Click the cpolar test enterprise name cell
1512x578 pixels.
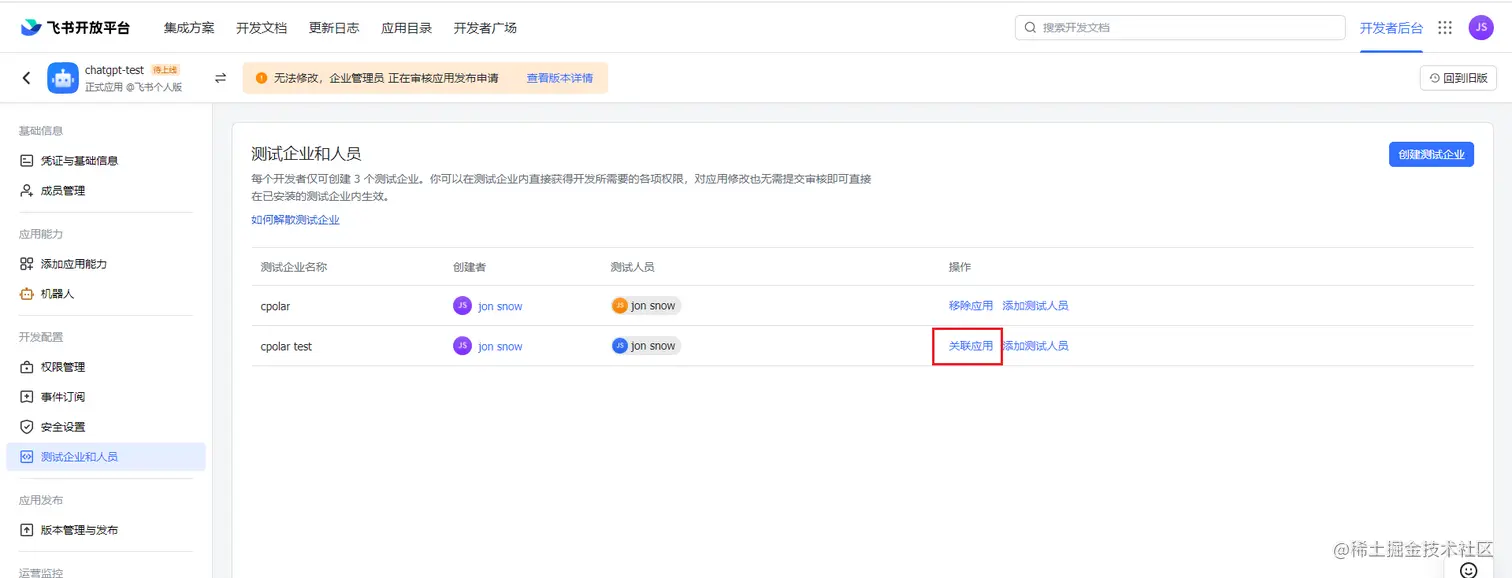click(286, 346)
